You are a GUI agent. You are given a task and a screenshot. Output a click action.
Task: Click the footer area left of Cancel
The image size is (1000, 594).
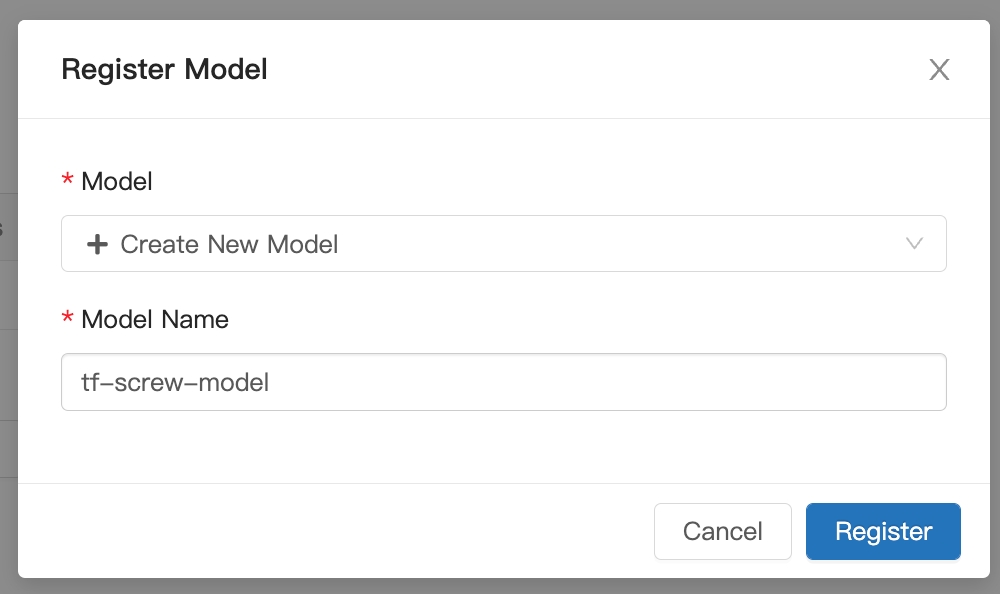[x=332, y=531]
